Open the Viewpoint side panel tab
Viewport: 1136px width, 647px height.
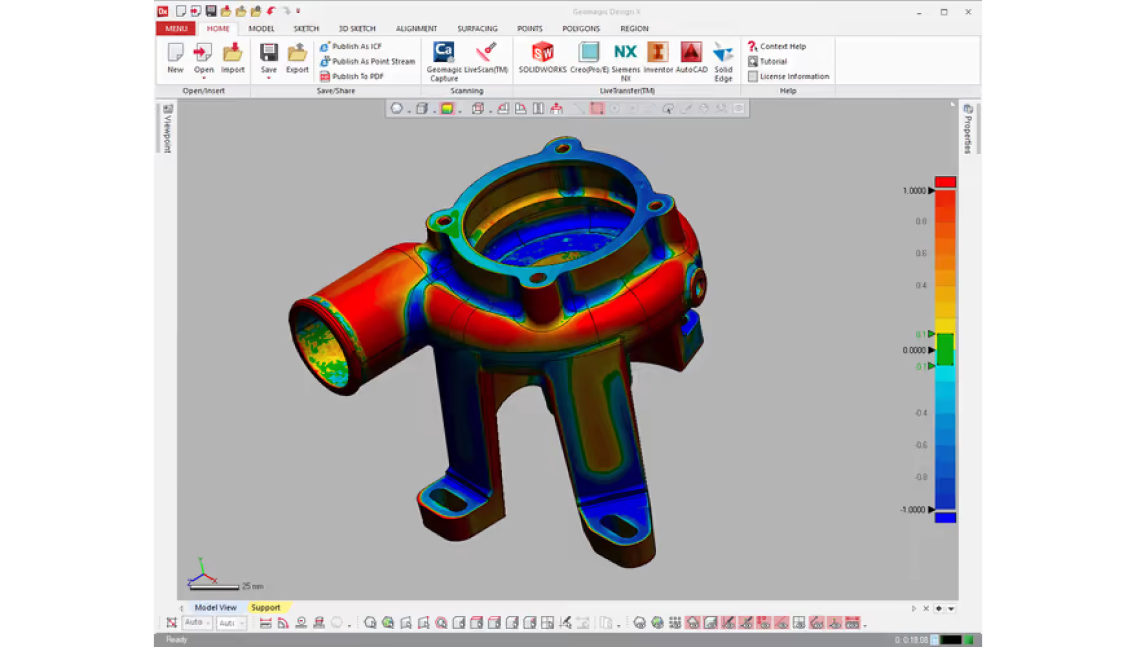pos(167,128)
